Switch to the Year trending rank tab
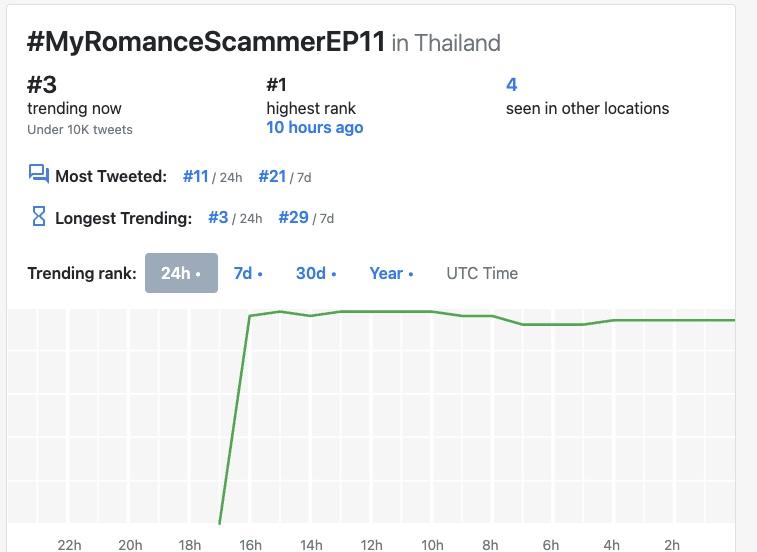The height and width of the screenshot is (552, 757). (390, 273)
